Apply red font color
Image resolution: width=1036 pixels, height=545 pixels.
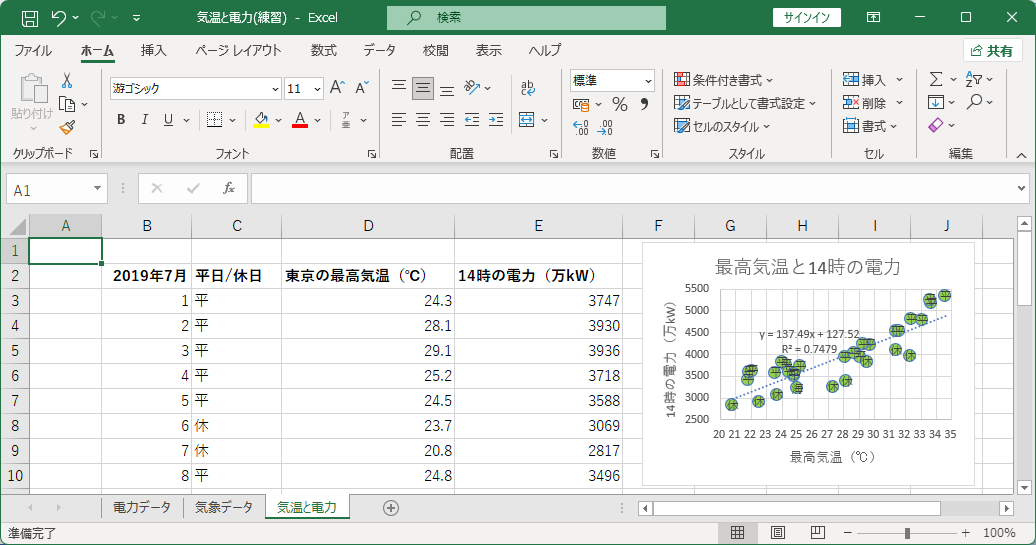point(300,120)
